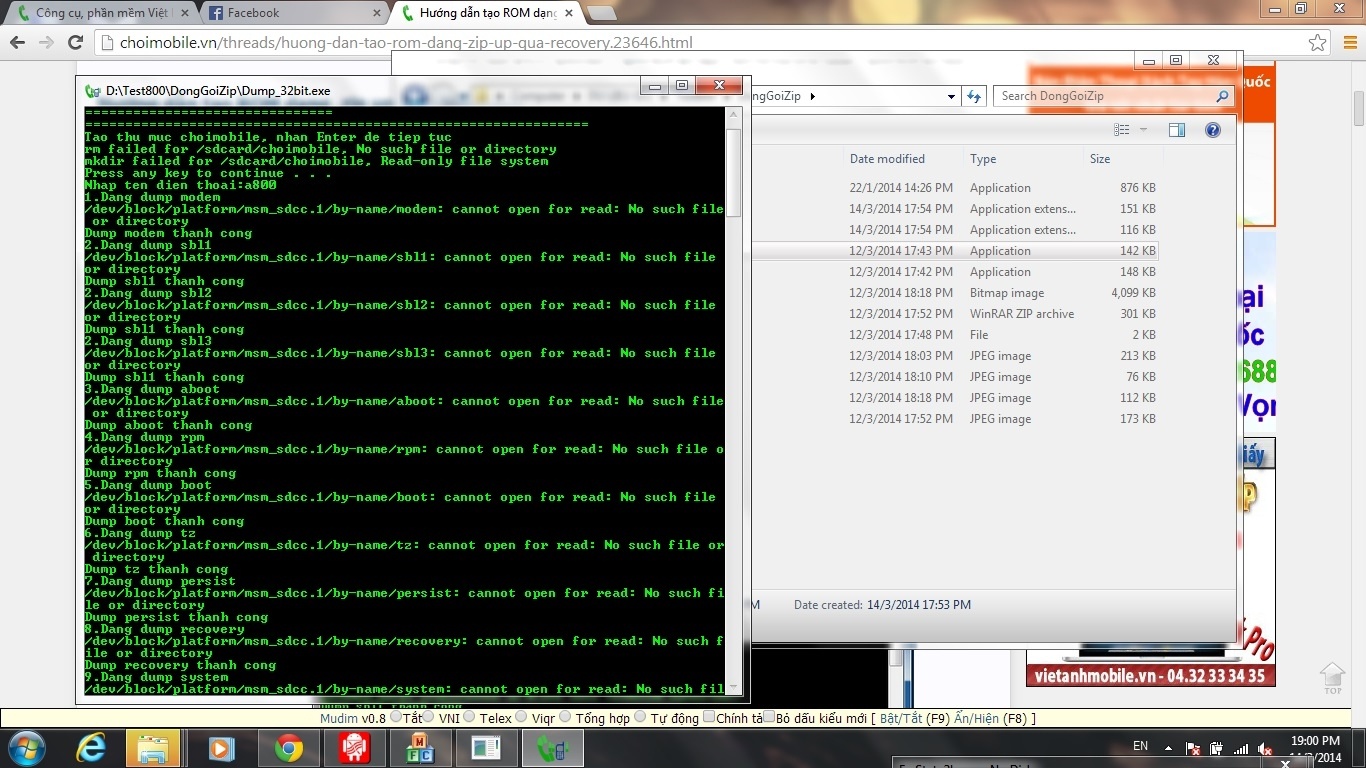Viewport: 1366px width, 768px height.
Task: Click the network signal tray icon
Action: [1241, 748]
